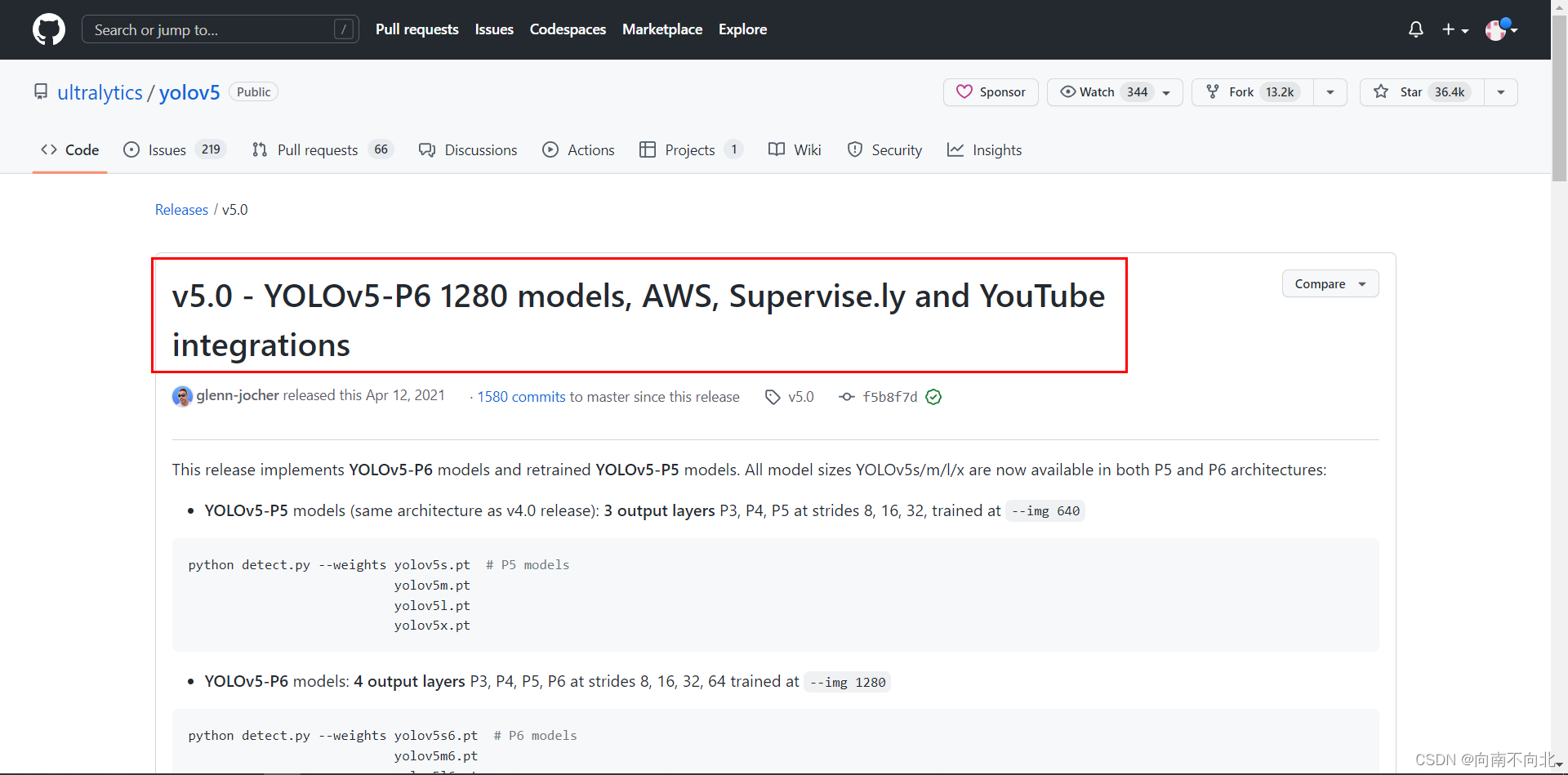
Task: Open Explore from the header
Action: click(742, 29)
